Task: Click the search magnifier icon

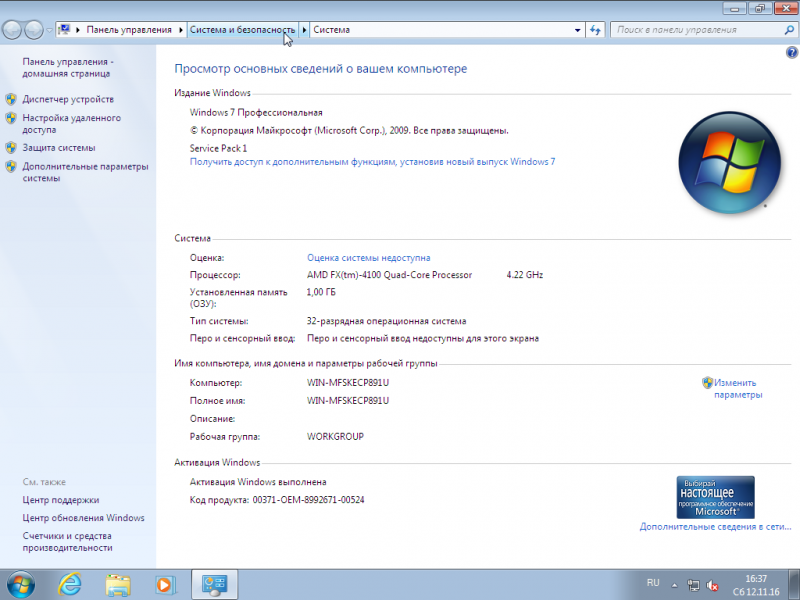Action: tap(789, 30)
